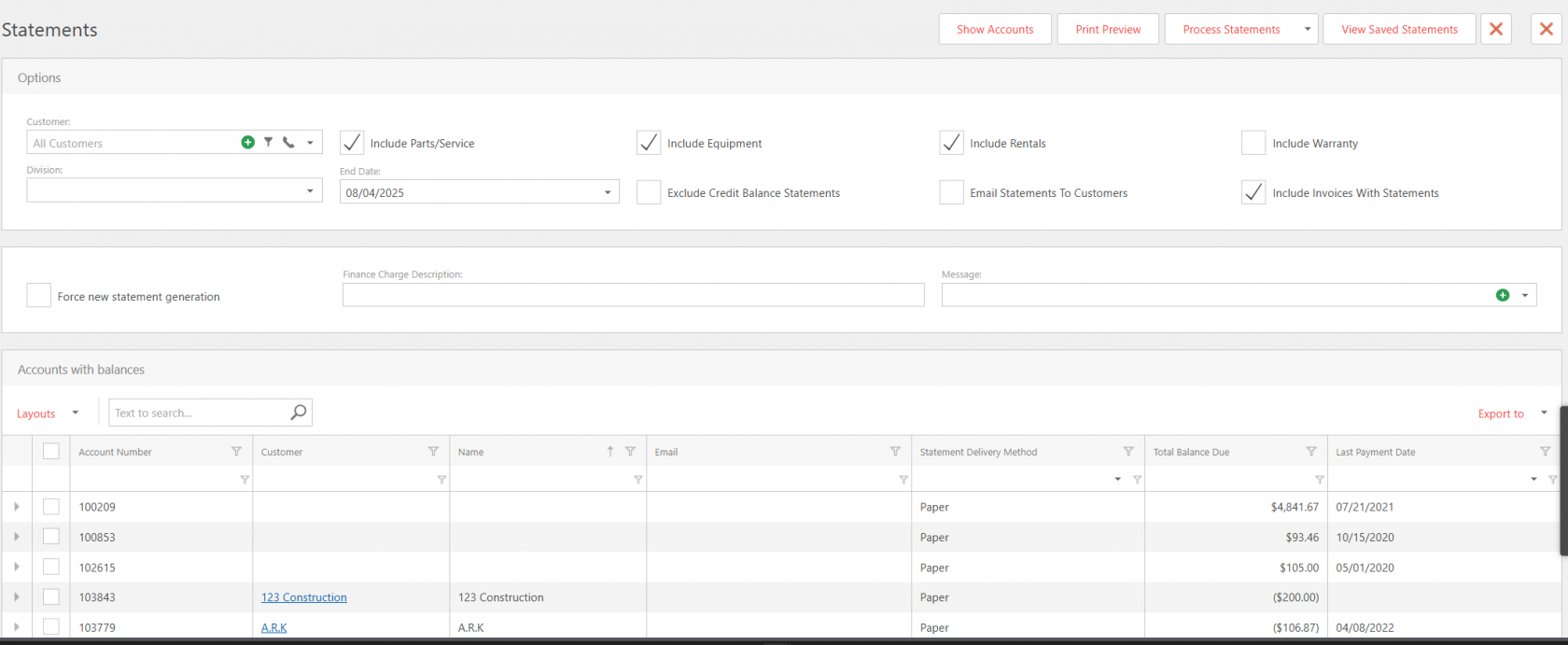1568x645 pixels.
Task: Click Show Accounts button
Action: 995,29
